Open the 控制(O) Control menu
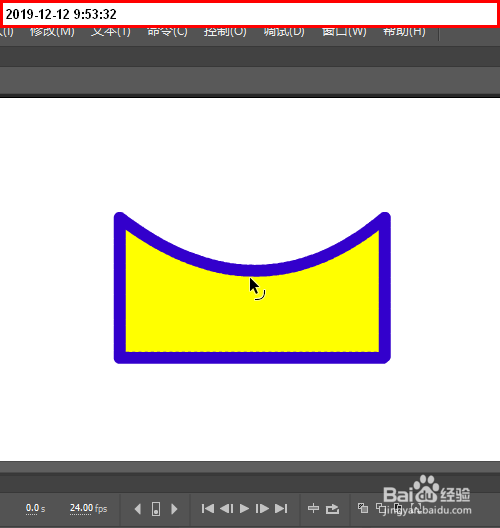The height and width of the screenshot is (528, 500). pyautogui.click(x=225, y=32)
